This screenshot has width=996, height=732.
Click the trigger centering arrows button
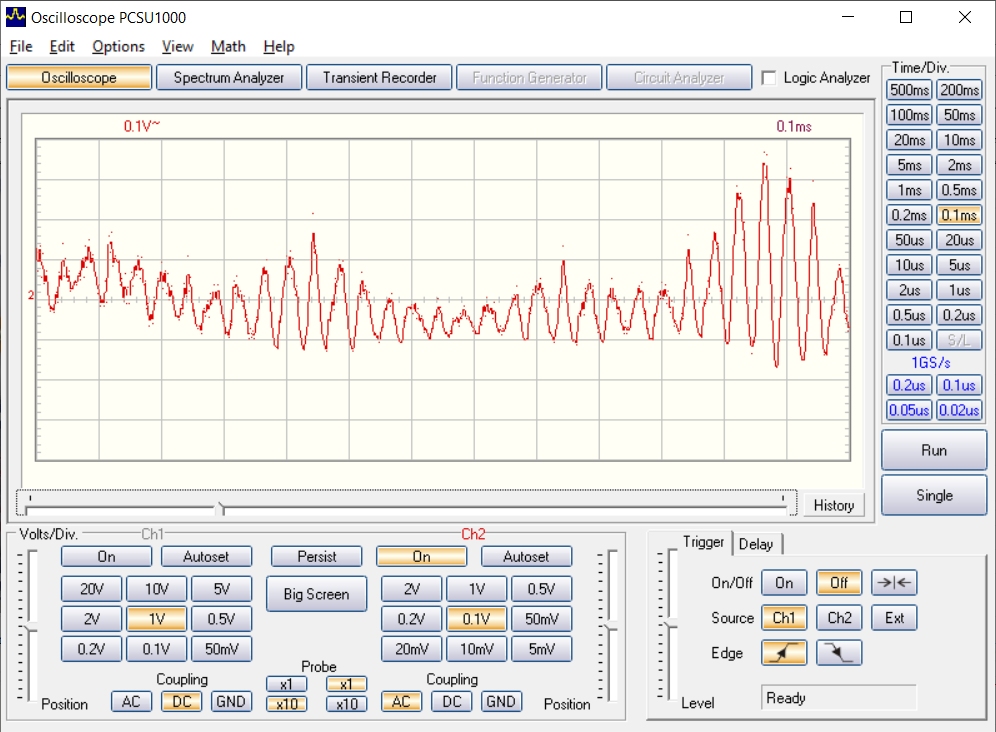[894, 583]
